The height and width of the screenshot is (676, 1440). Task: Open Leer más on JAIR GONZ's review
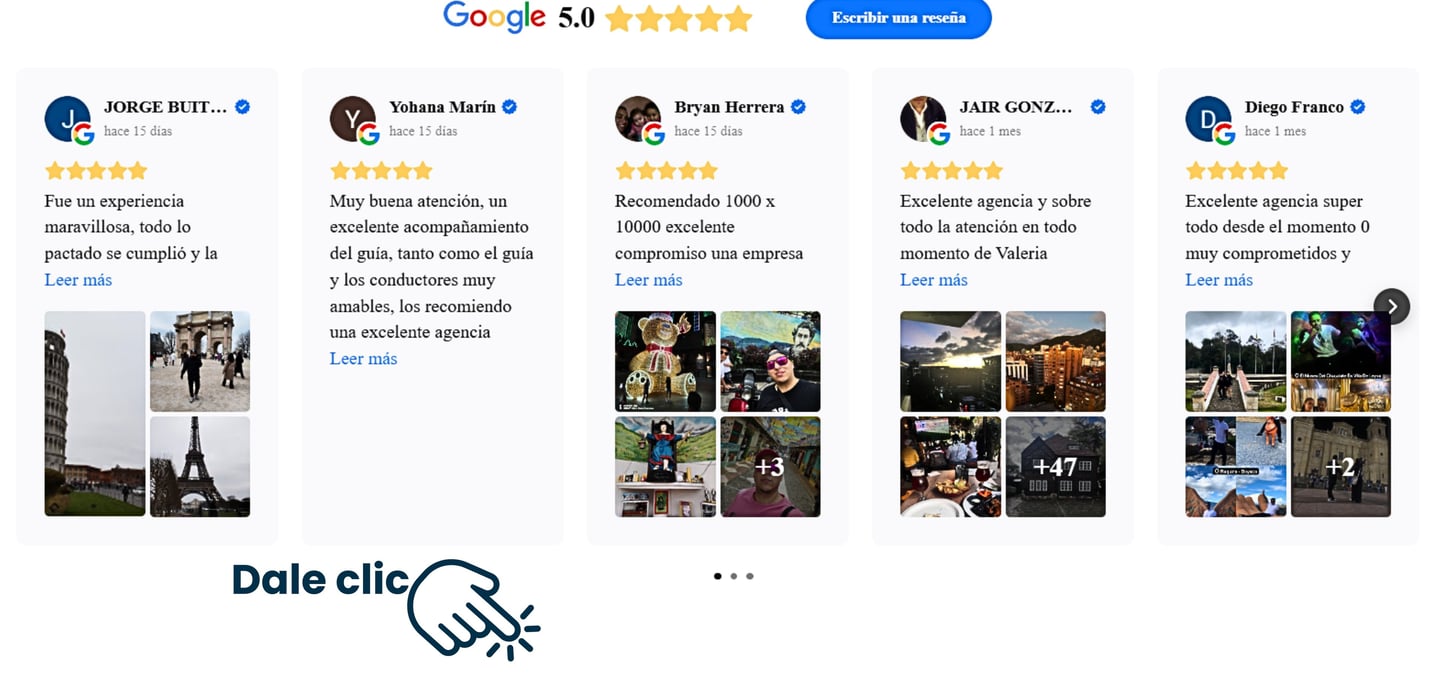click(x=933, y=280)
